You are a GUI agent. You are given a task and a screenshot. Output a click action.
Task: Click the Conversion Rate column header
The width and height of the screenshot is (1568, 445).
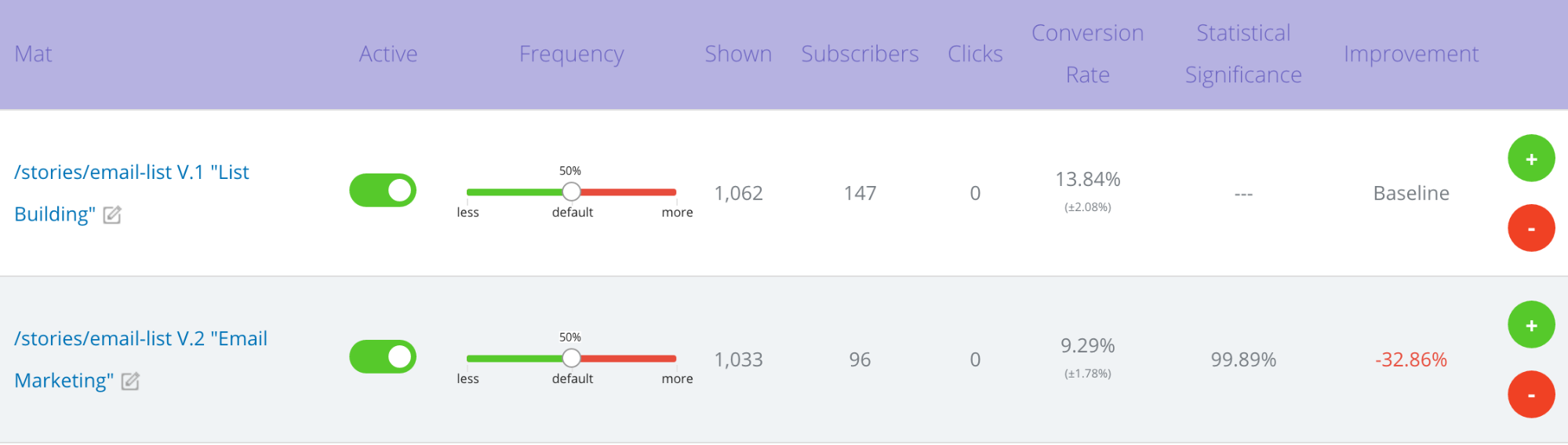point(1087,54)
